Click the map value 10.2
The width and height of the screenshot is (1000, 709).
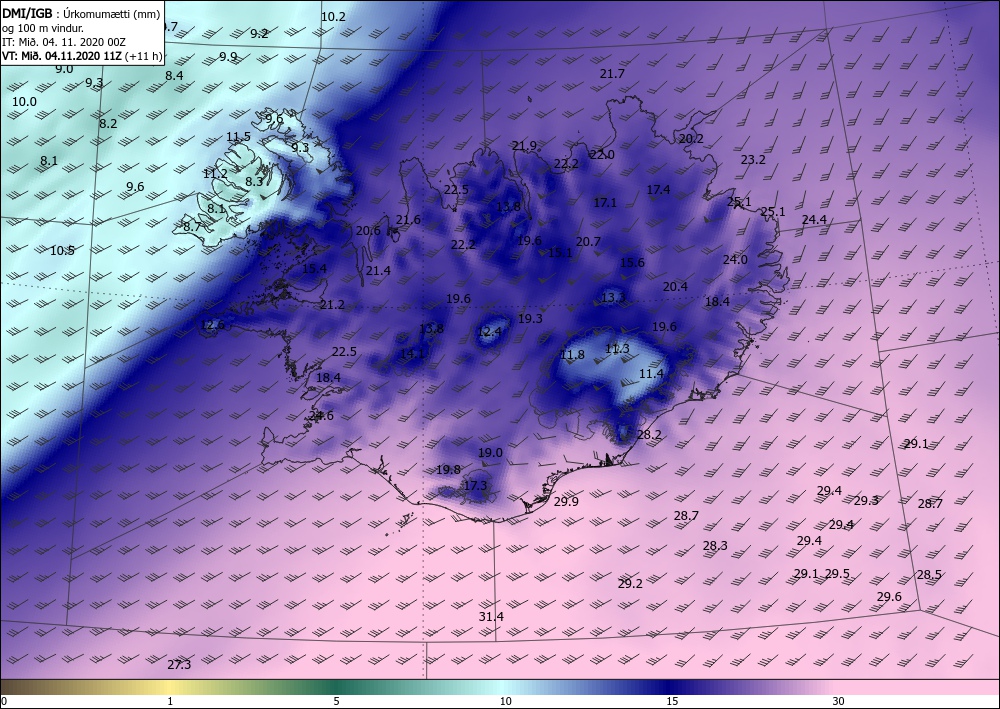click(x=333, y=17)
